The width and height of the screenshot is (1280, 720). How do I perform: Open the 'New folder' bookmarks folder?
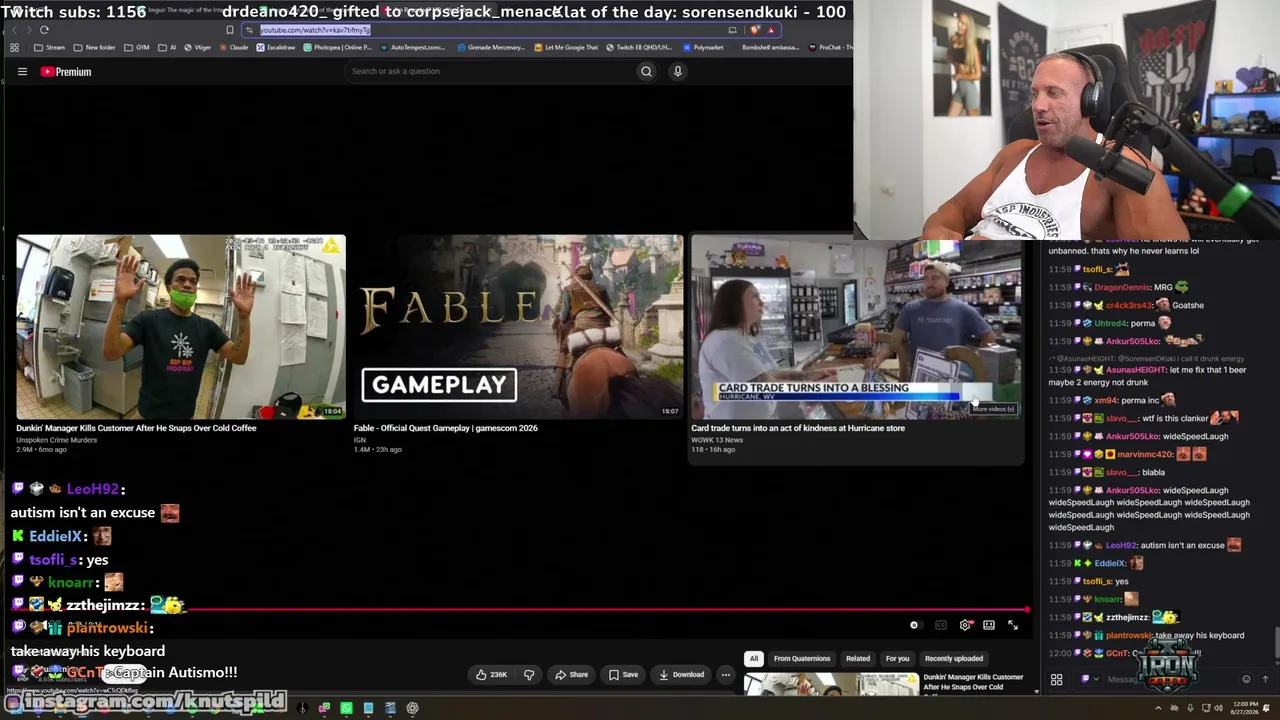click(x=95, y=47)
